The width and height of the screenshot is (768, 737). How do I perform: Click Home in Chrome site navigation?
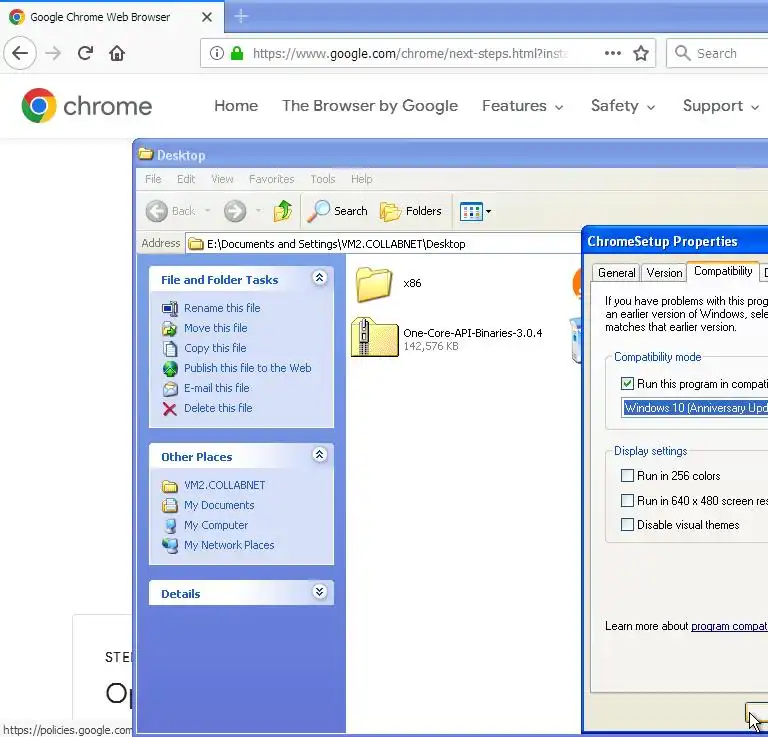pos(236,106)
